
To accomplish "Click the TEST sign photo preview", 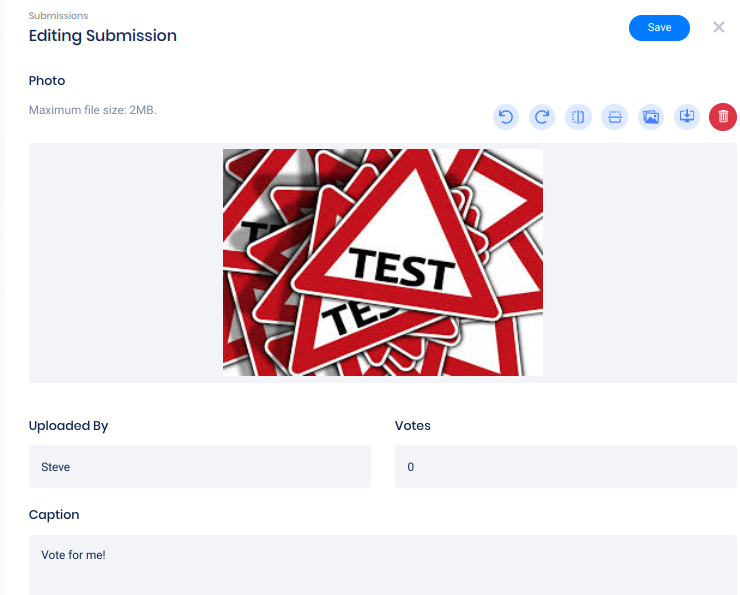I will (x=383, y=262).
